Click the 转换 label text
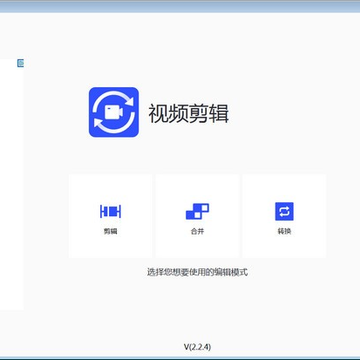Screen dimensions: 360x360 (x=284, y=231)
